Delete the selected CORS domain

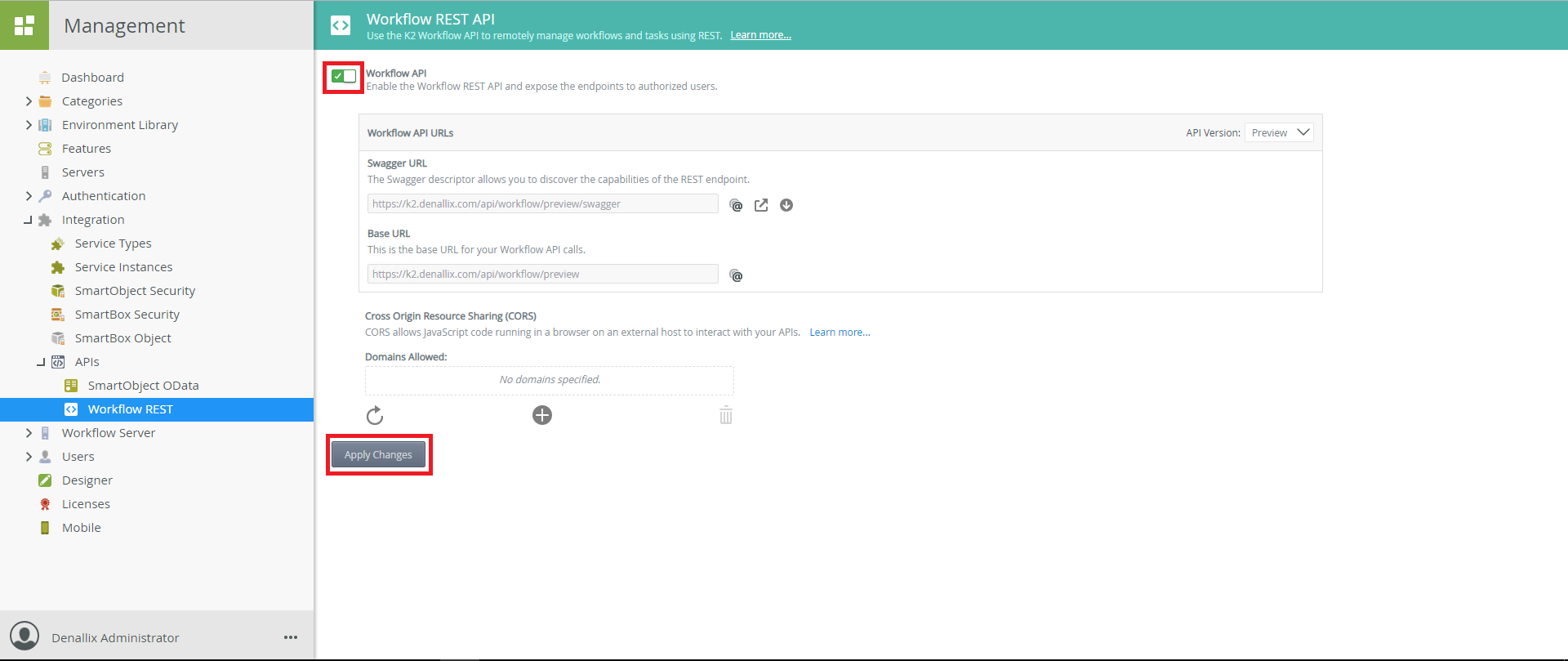tap(726, 416)
